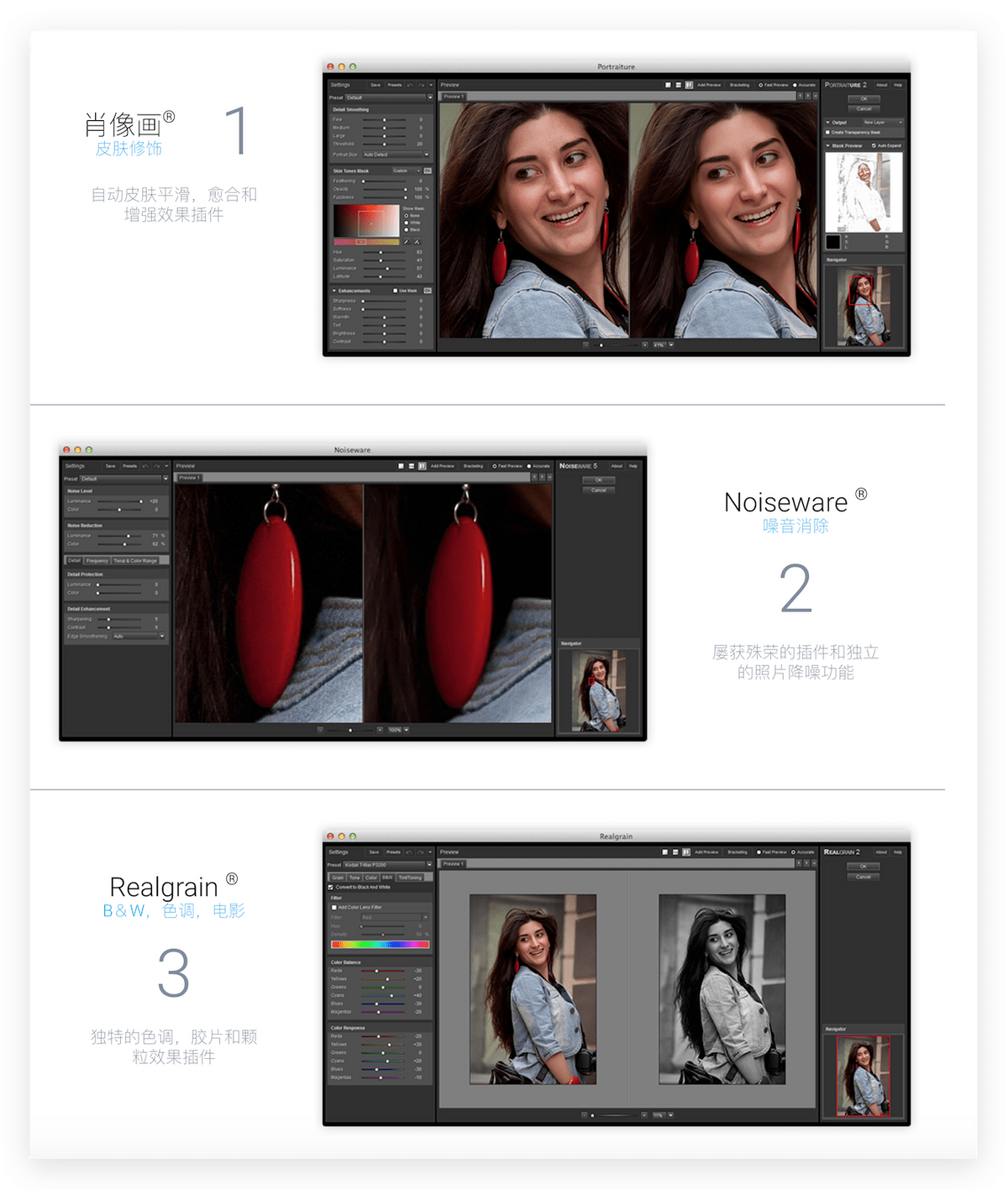Collapse the Mask Preview section in Portraiture
1008x1190 pixels.
tap(827, 146)
